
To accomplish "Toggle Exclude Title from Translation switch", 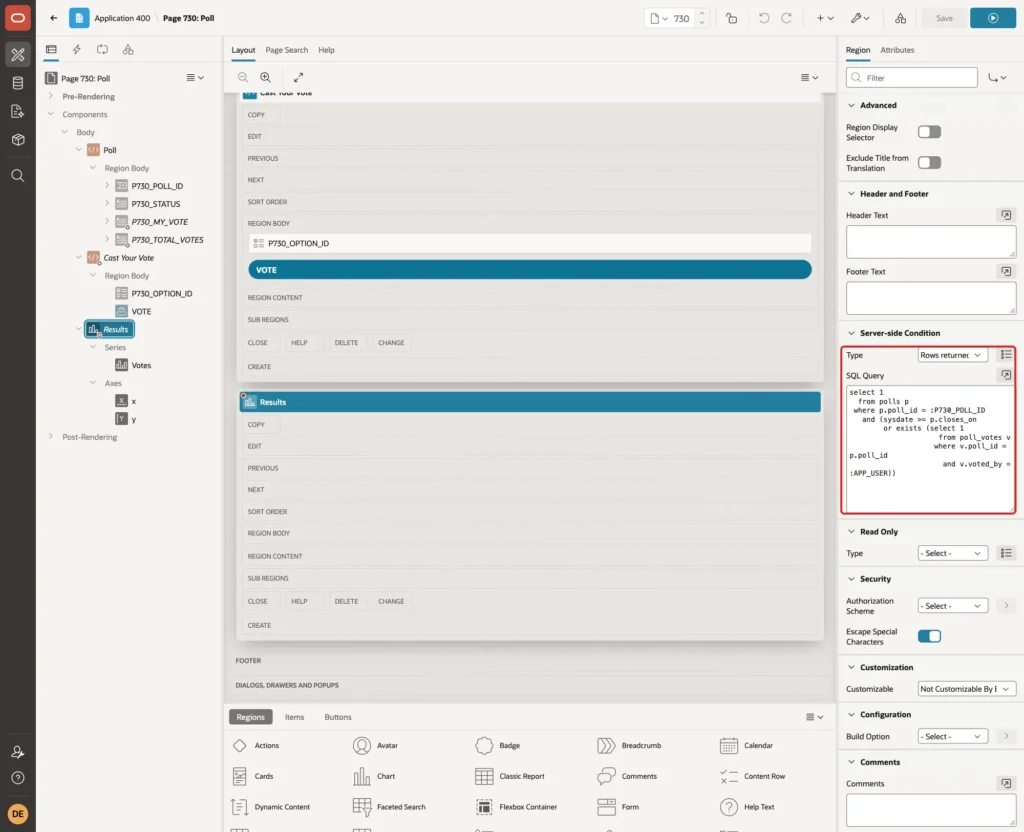I will coord(929,163).
